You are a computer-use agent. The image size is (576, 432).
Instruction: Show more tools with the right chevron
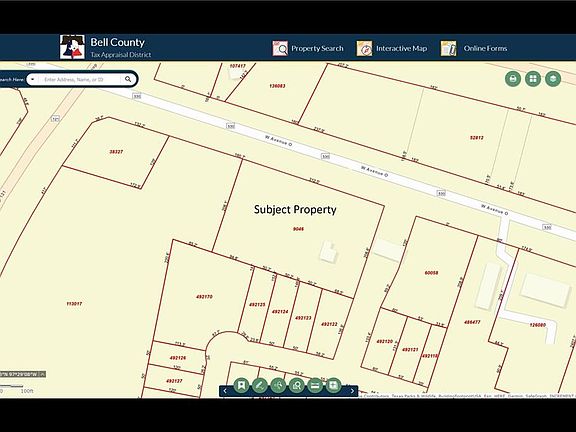352,391
